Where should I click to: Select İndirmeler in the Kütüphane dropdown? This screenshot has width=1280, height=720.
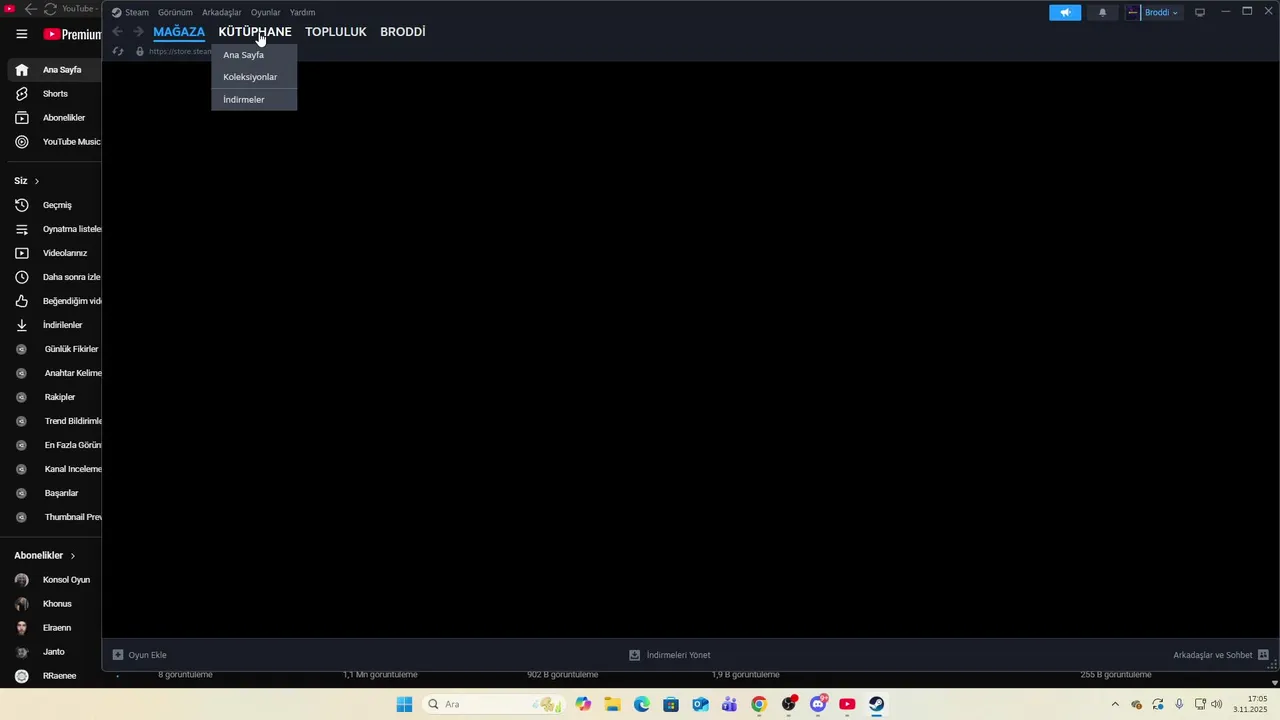[x=254, y=100]
